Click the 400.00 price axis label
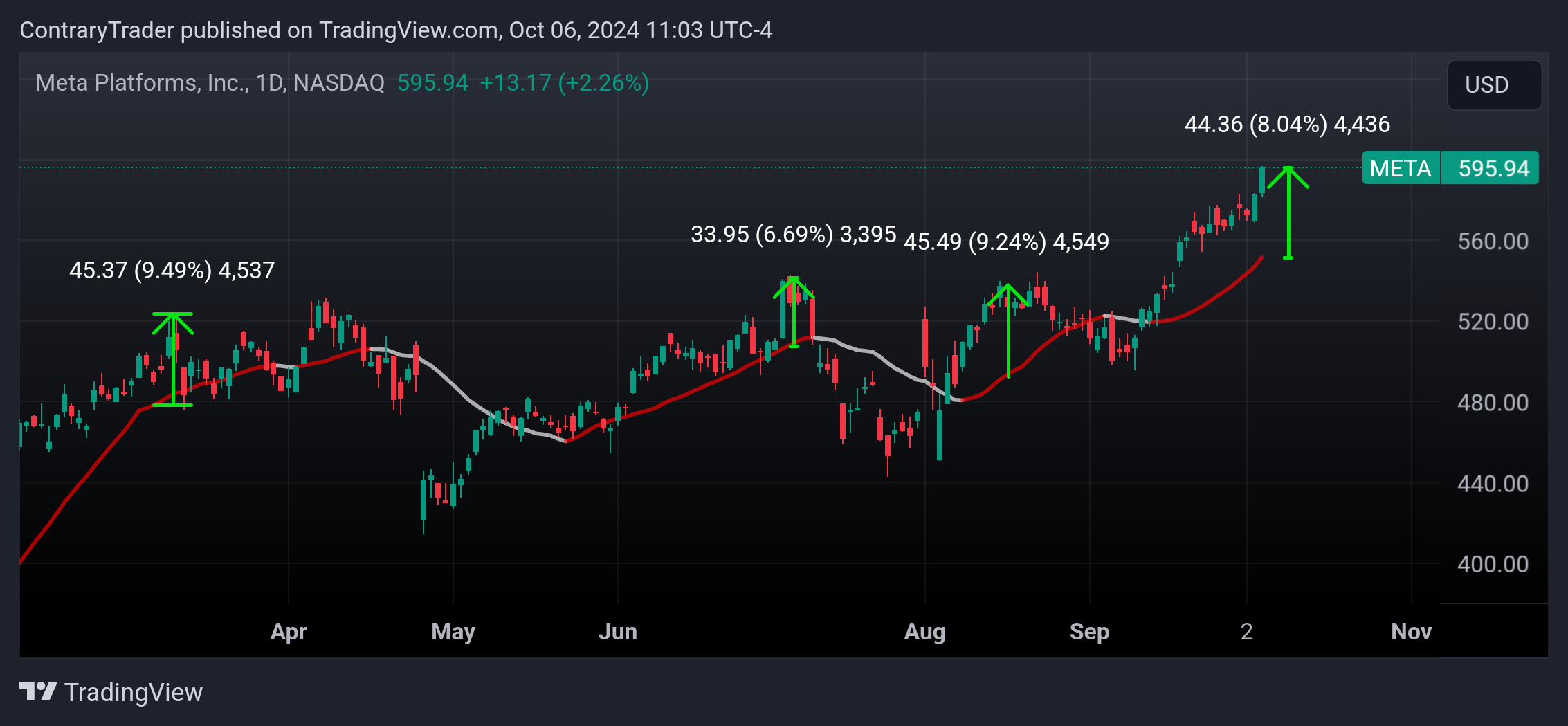Image resolution: width=1568 pixels, height=726 pixels. tap(1493, 564)
